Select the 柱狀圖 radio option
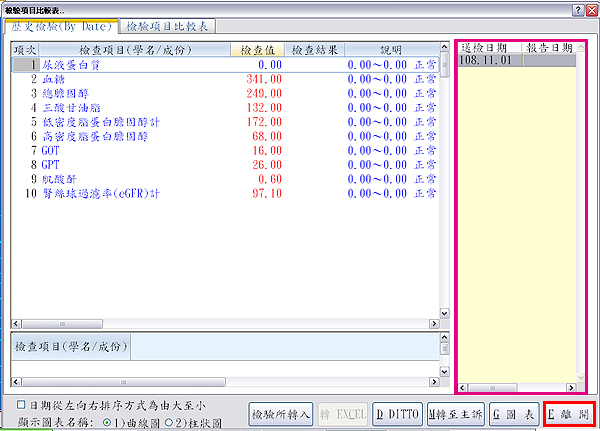This screenshot has width=600, height=431. pyautogui.click(x=168, y=421)
